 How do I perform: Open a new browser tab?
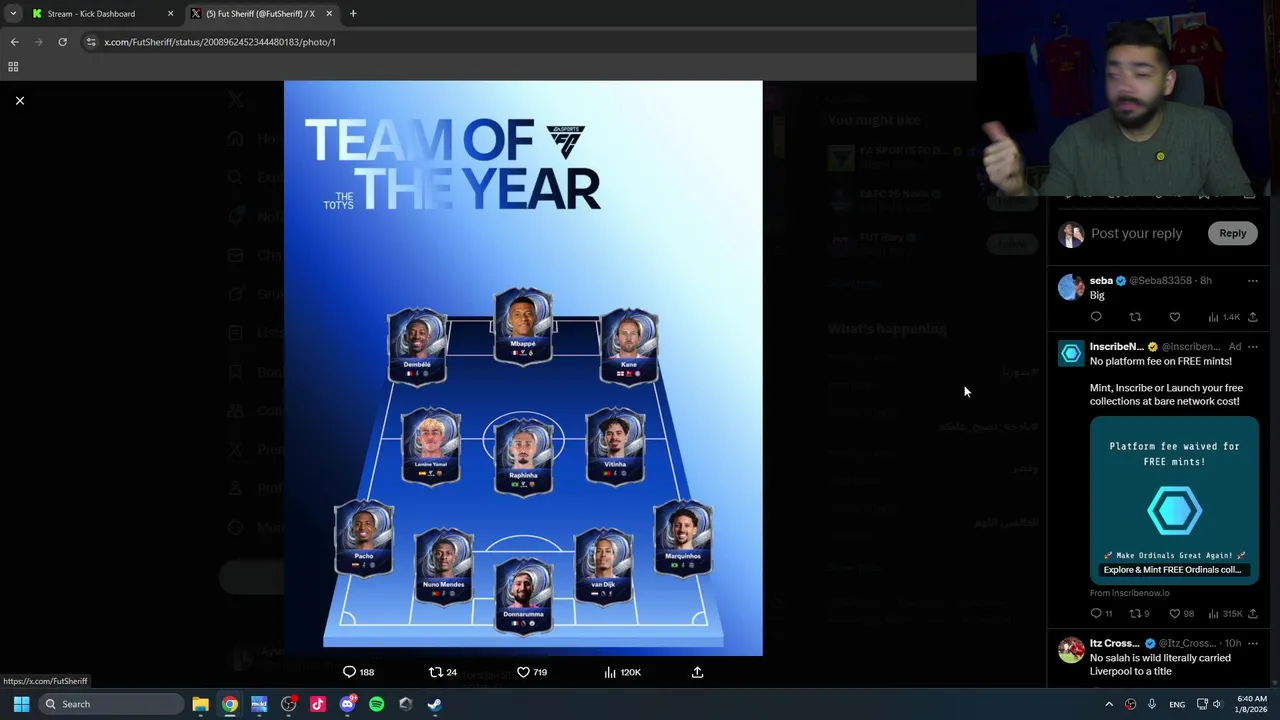coord(353,14)
